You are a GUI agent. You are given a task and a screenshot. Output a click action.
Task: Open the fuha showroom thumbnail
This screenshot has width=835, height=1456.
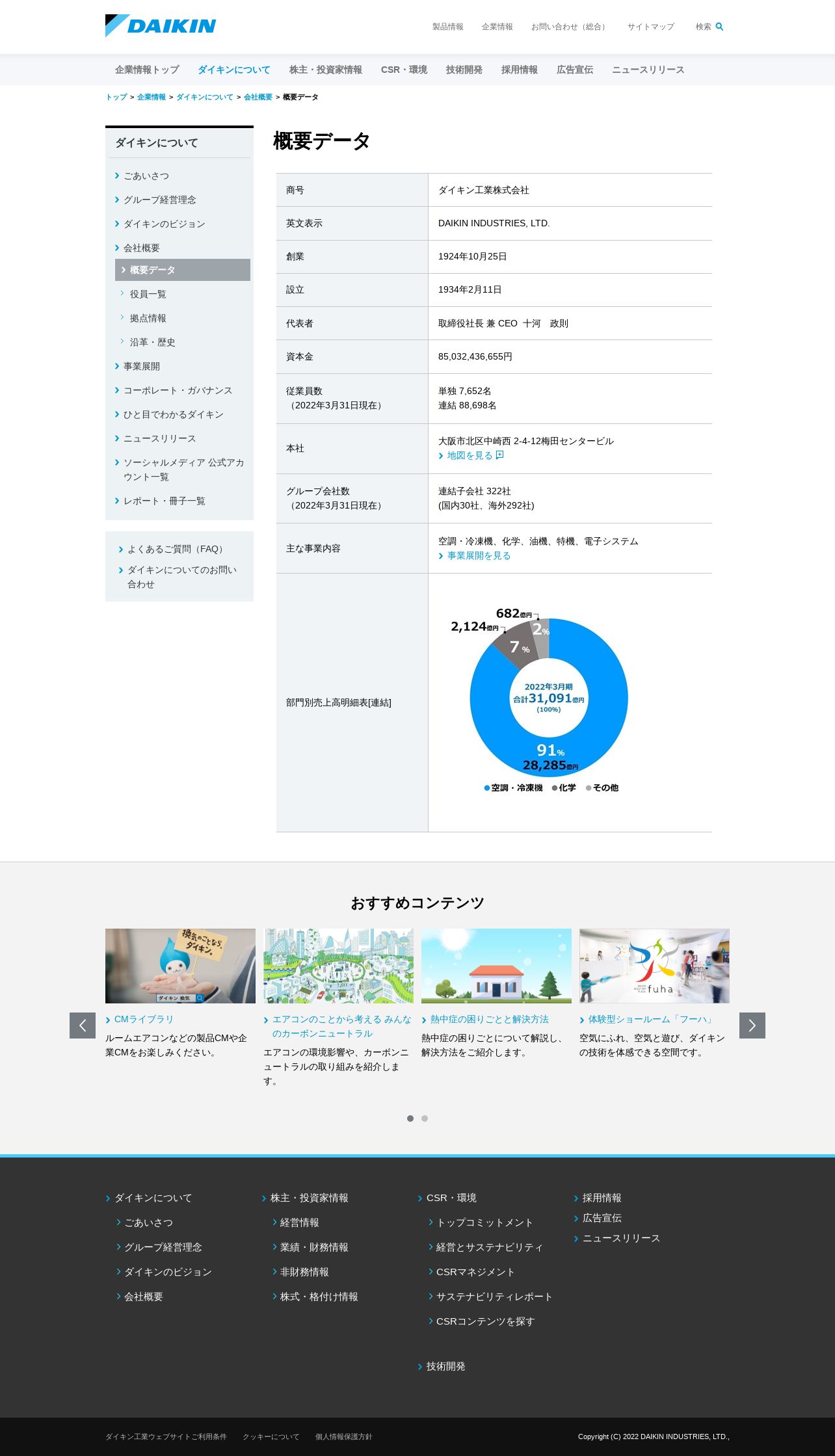pos(654,966)
